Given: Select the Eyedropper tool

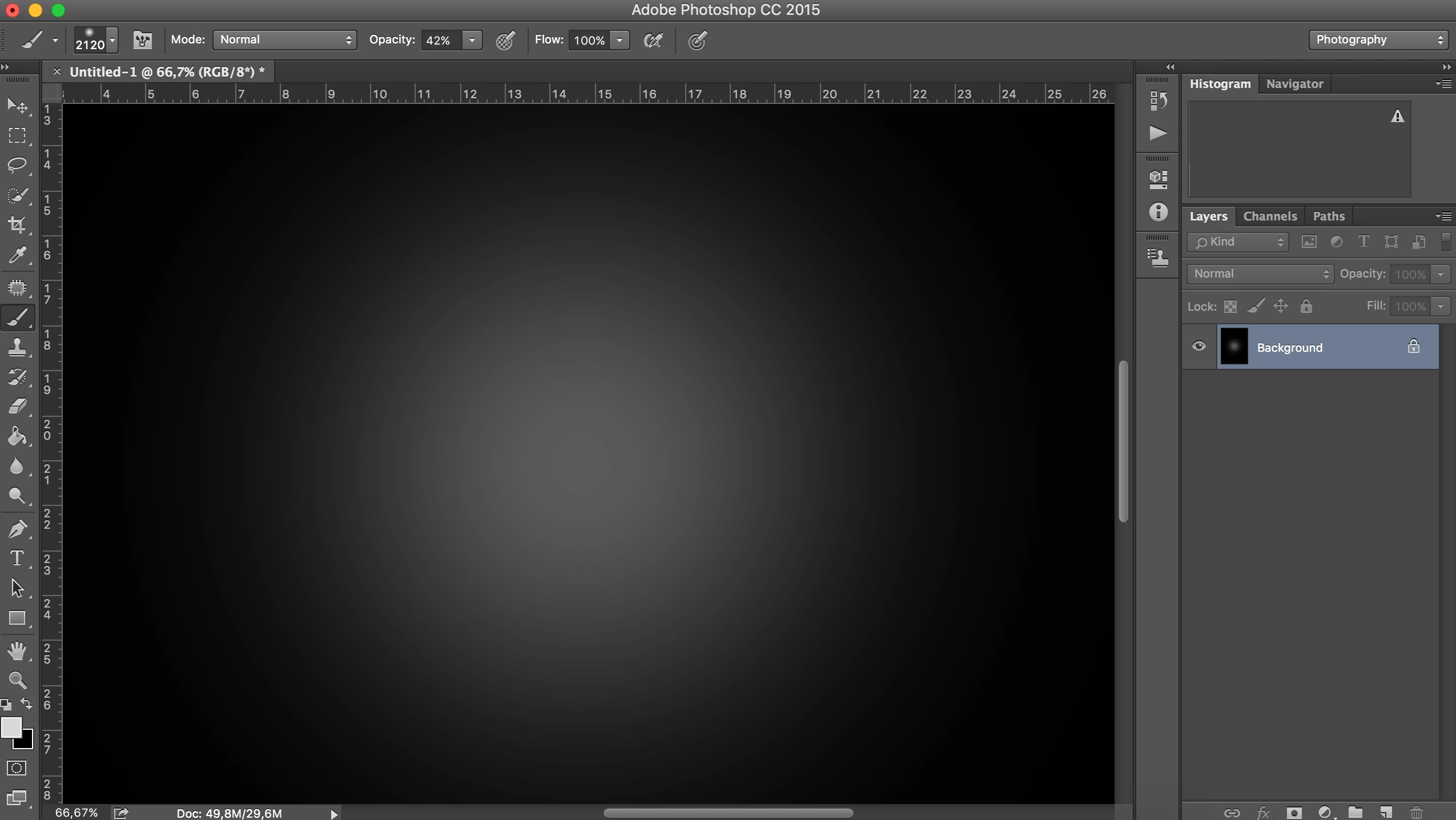Looking at the screenshot, I should coord(17,255).
